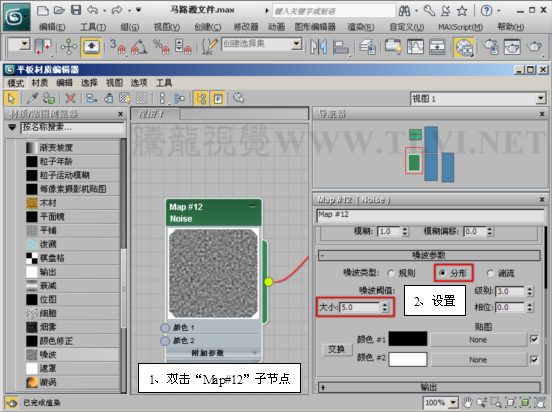Click the Map #12 name field
Image resolution: width=552 pixels, height=412 pixels.
click(x=430, y=214)
